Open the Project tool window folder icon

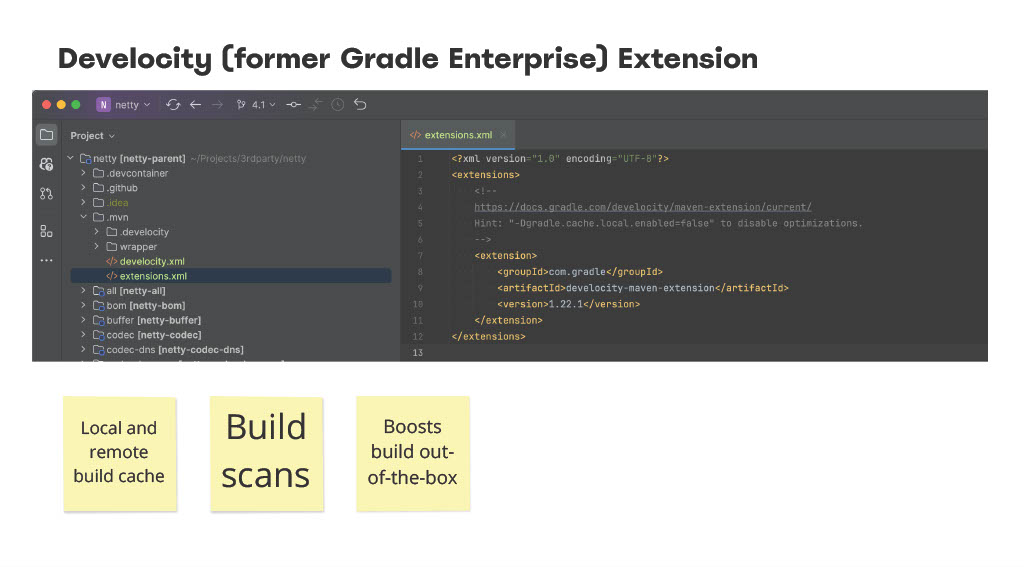tap(46, 135)
